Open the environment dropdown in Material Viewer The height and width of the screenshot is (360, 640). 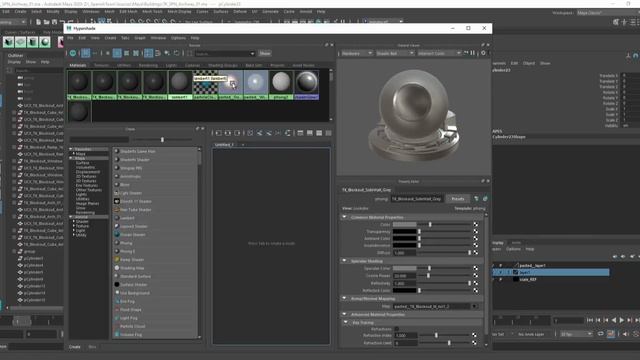439,53
